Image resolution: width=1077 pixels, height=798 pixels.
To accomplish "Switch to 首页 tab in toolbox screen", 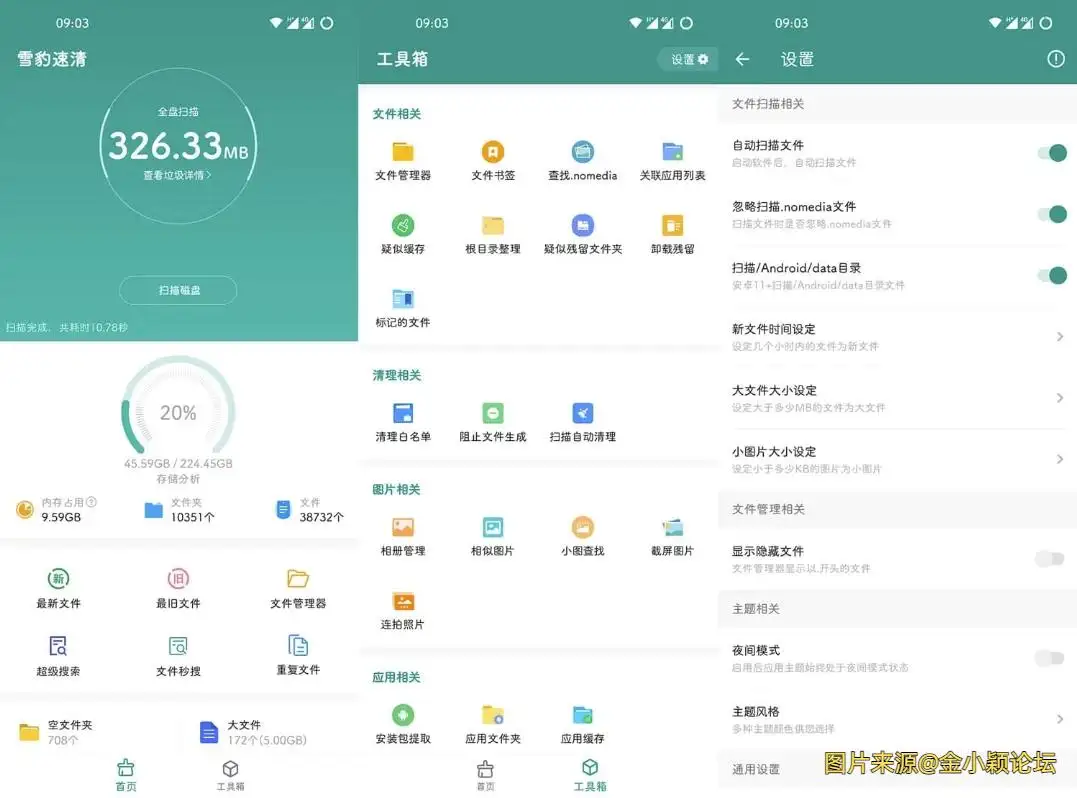I will click(x=485, y=774).
